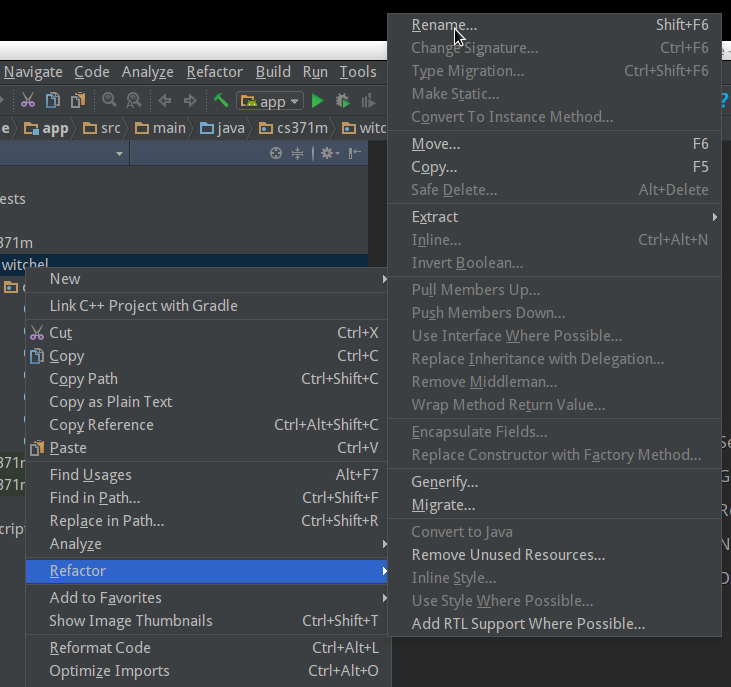Click the cs371m breadcrumb in navigation bar
This screenshot has height=687, width=731.
point(294,128)
